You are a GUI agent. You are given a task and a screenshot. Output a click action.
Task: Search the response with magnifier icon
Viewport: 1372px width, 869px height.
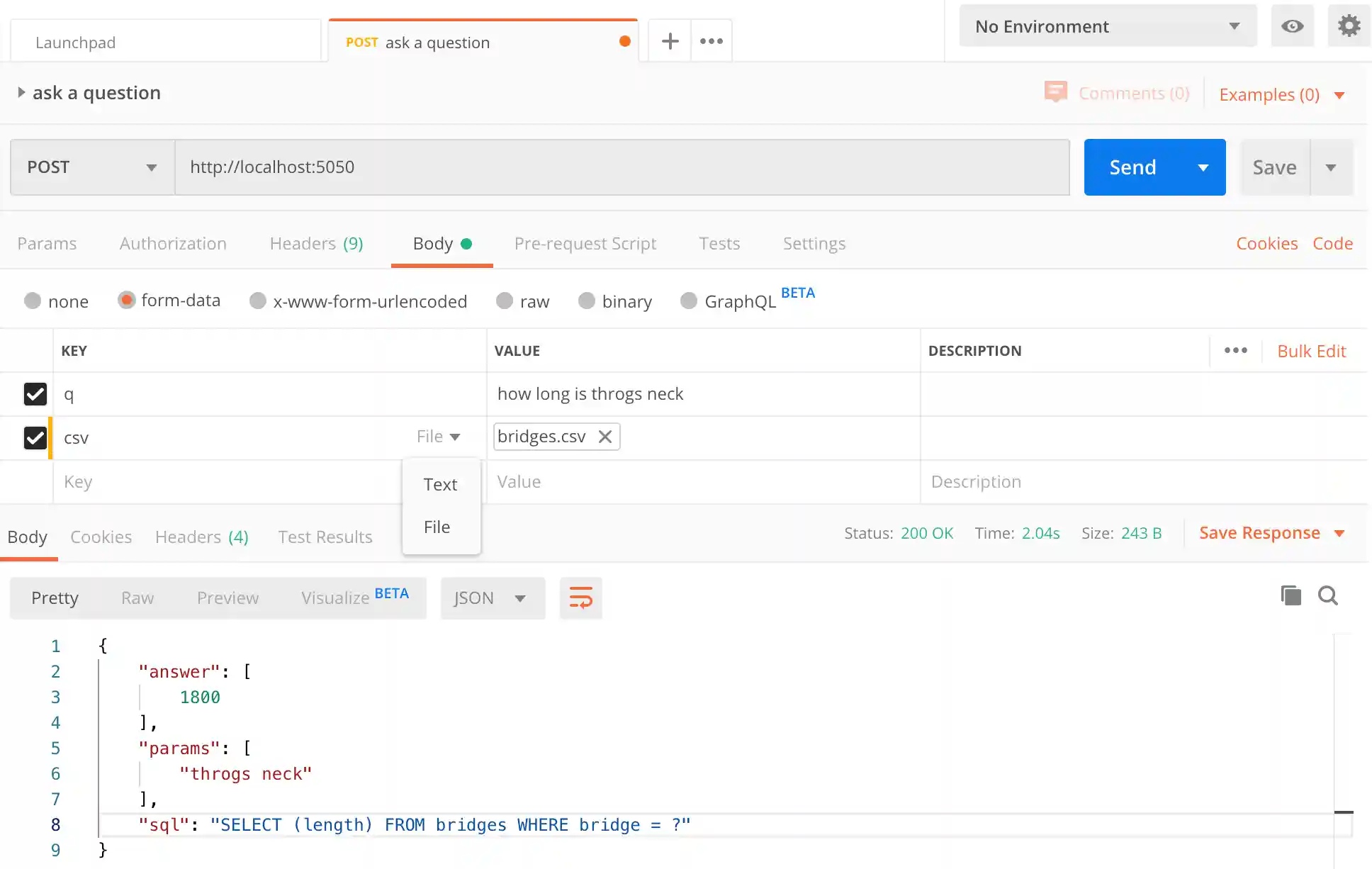point(1327,595)
